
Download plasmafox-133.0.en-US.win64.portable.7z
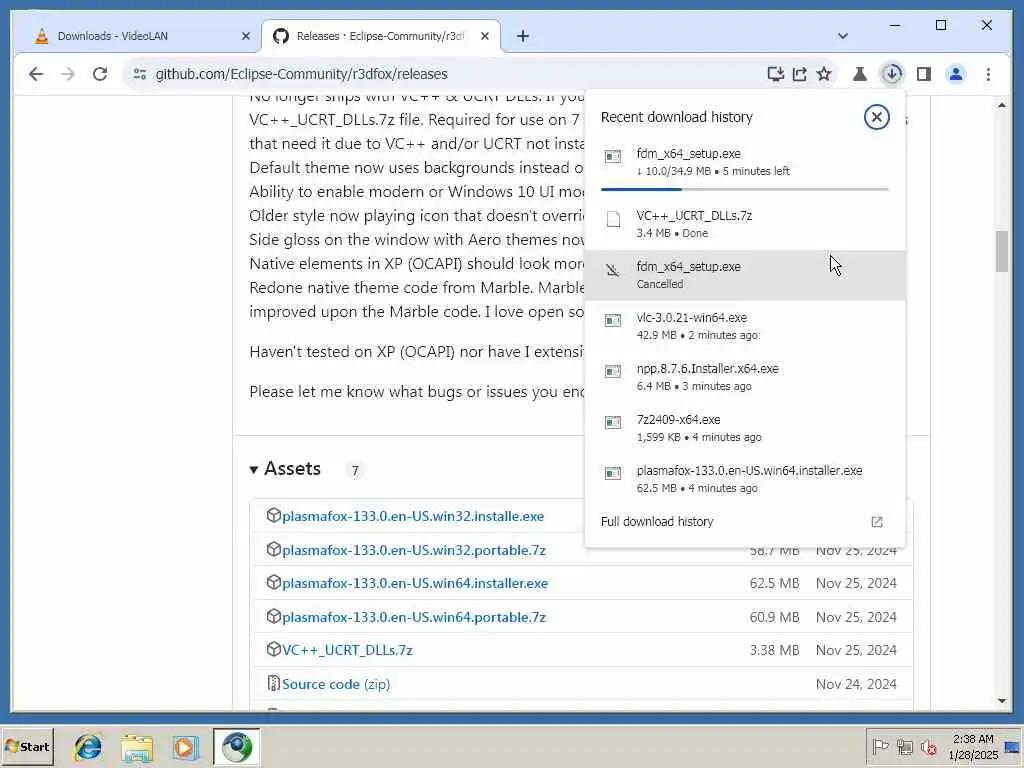click(x=414, y=617)
